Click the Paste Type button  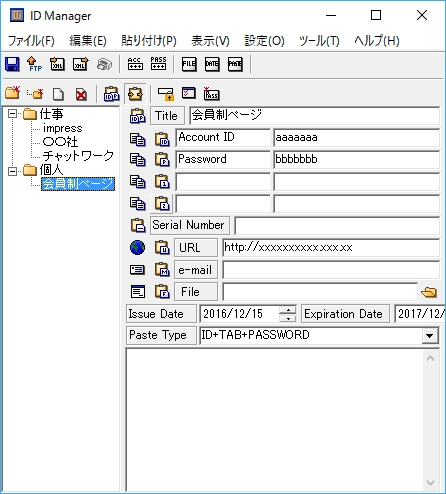click(x=161, y=335)
